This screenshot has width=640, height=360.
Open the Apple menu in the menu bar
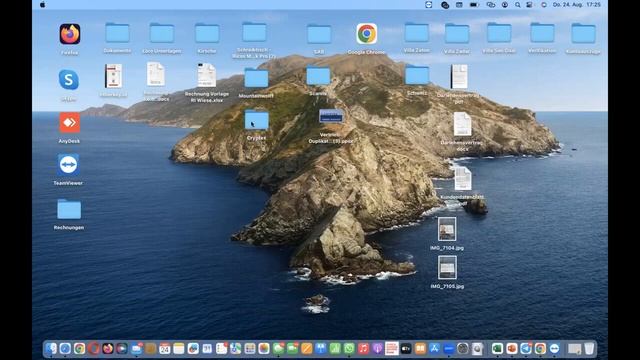tap(43, 4)
